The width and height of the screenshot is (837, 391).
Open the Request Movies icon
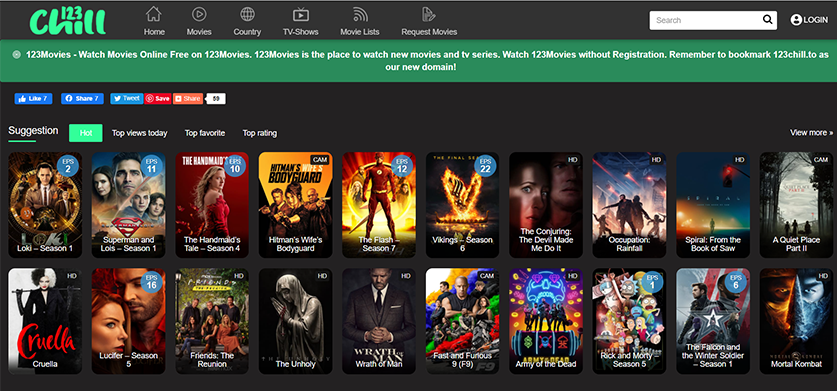pos(429,14)
